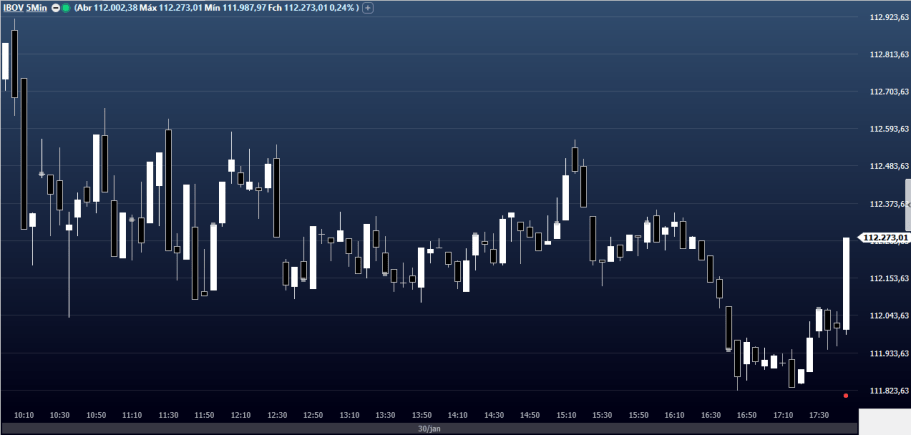Click the OHLC summary text in header
This screenshot has width=911, height=435.
(x=216, y=8)
